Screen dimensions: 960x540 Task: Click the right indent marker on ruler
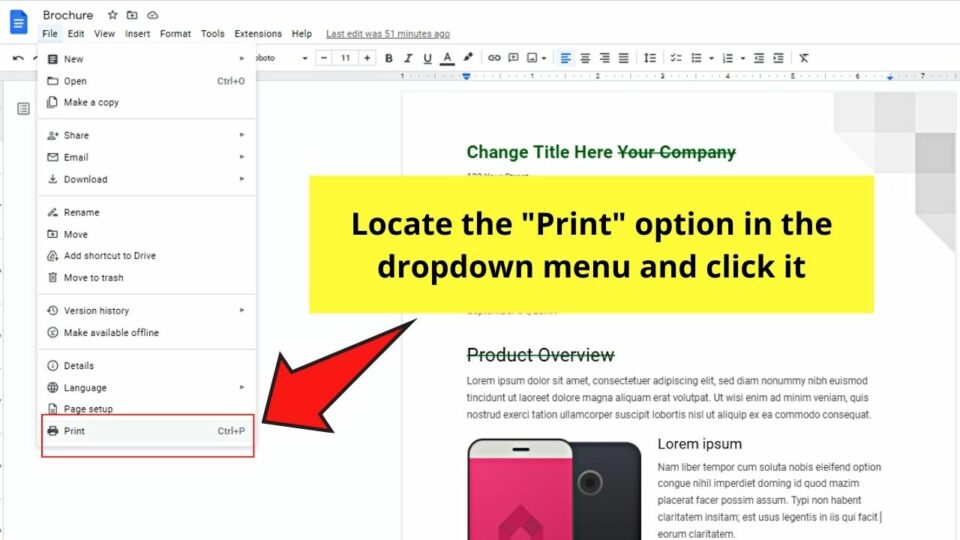point(890,77)
